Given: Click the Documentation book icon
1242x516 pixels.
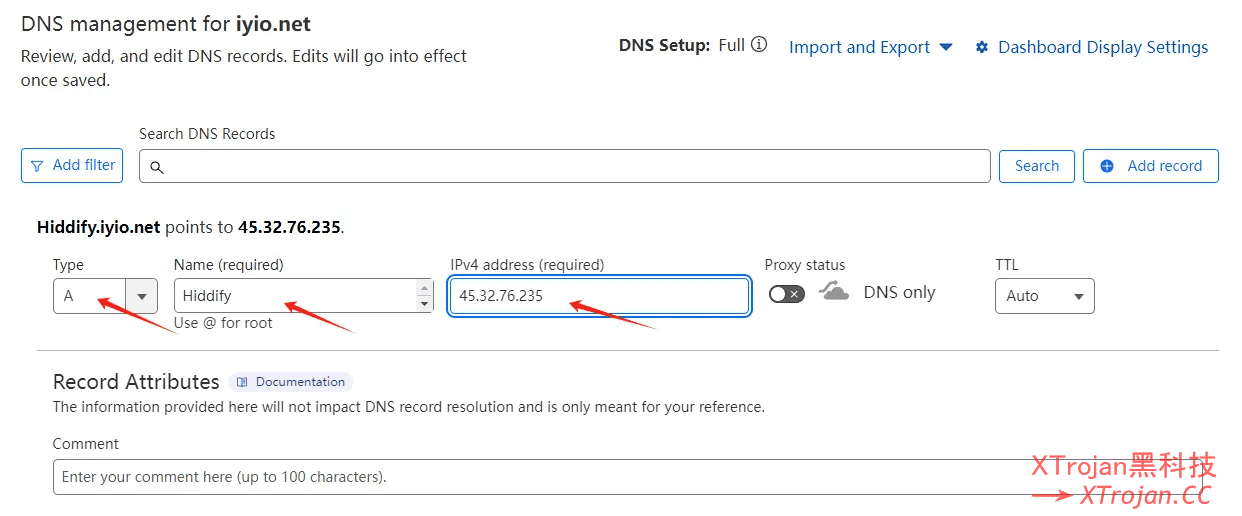Looking at the screenshot, I should click(x=242, y=382).
